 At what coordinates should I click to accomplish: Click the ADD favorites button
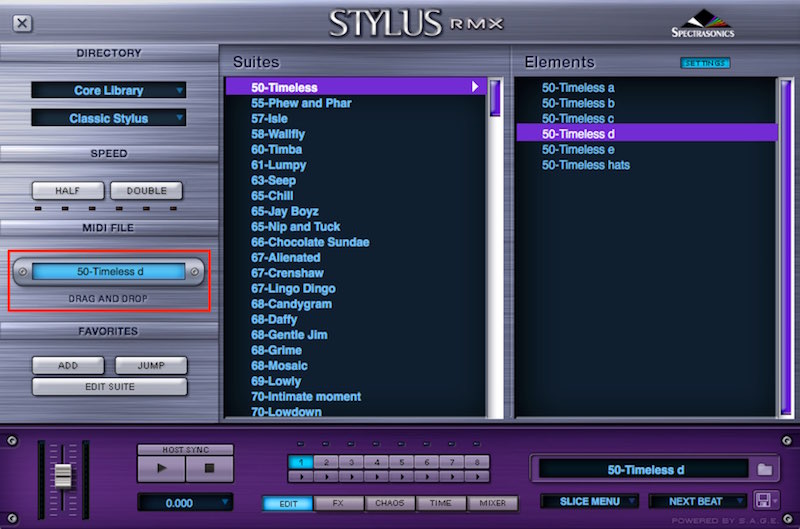pyautogui.click(x=68, y=365)
